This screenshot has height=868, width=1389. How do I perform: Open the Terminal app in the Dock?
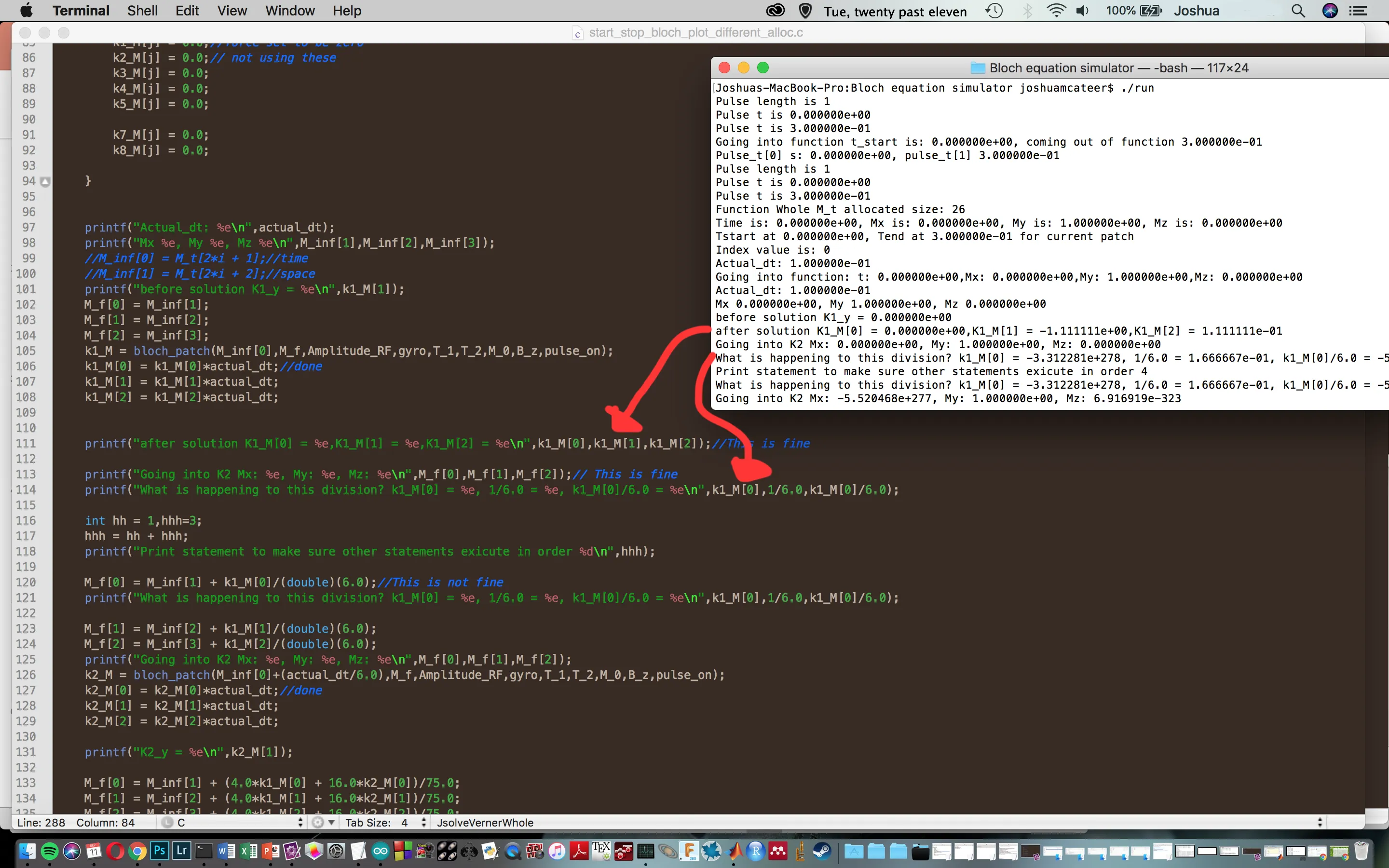tap(204, 851)
